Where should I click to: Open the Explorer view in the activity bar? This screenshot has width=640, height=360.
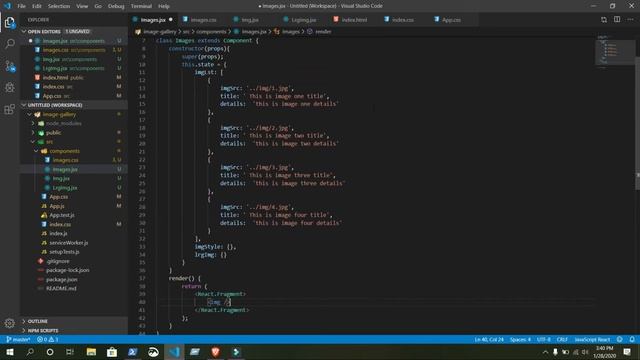(x=10, y=22)
